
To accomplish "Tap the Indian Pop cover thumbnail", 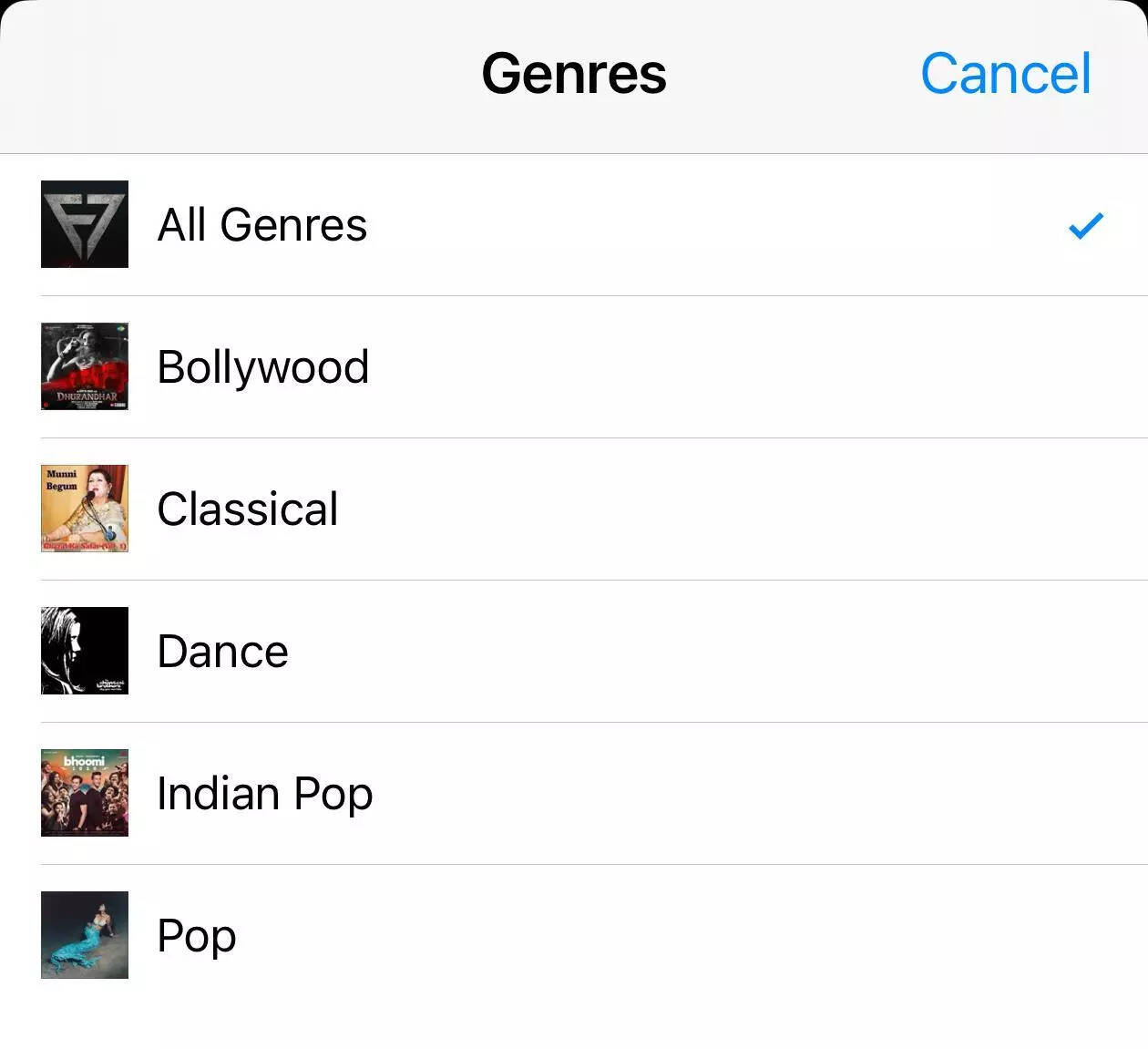I will click(85, 793).
